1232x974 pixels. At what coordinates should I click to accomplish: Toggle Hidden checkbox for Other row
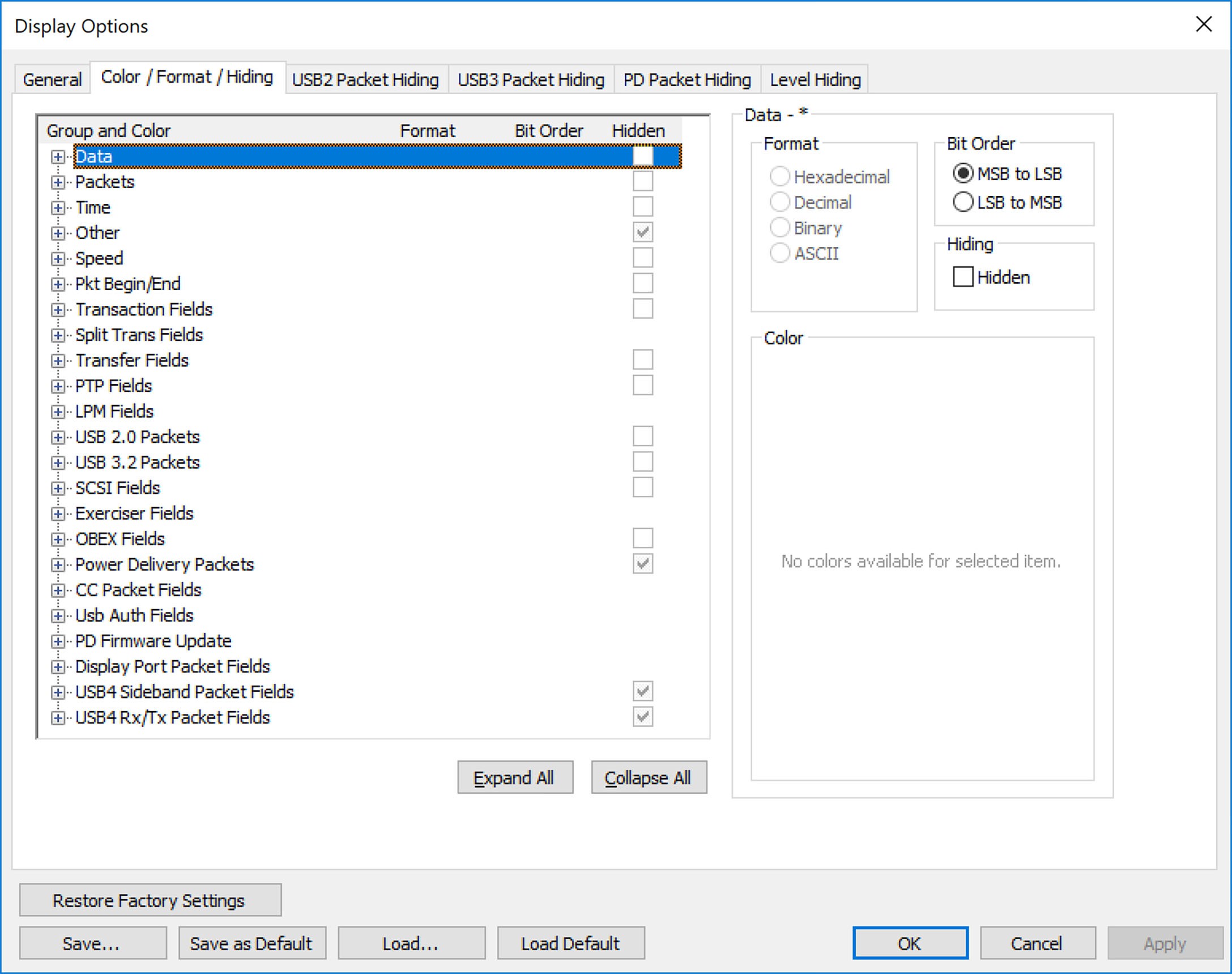[642, 232]
